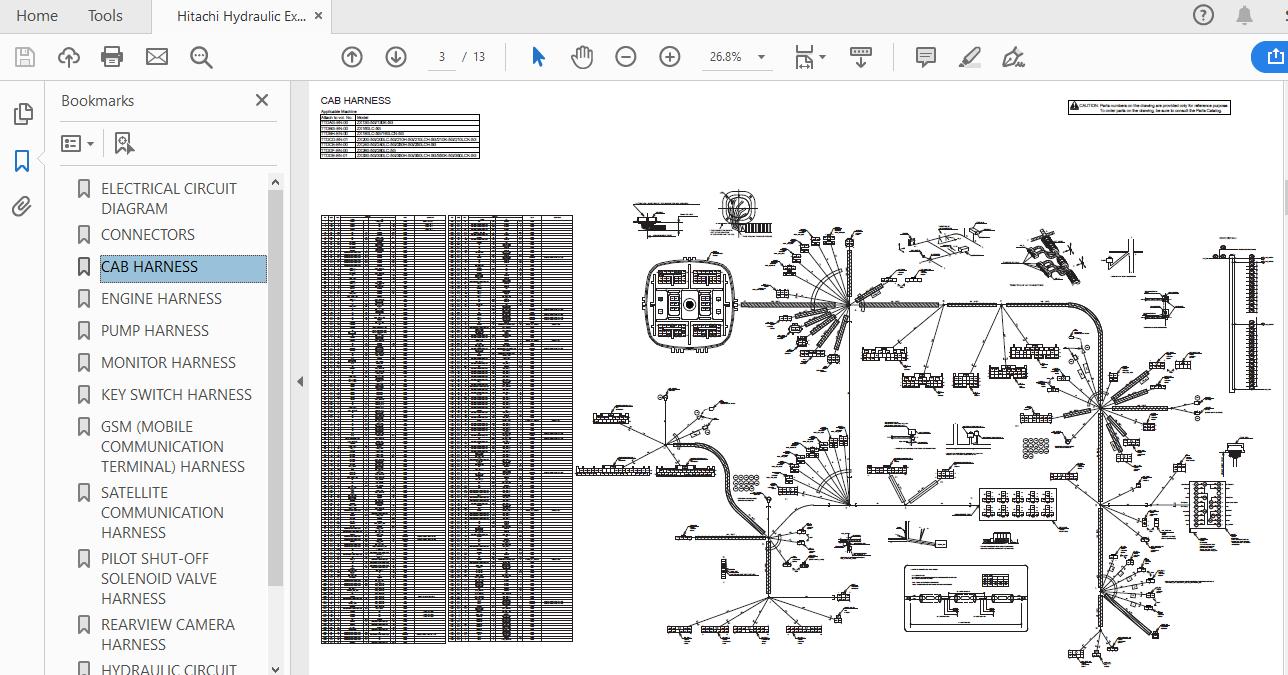1288x675 pixels.
Task: Go to the ENGINE HARNESS bookmark
Action: 161,298
